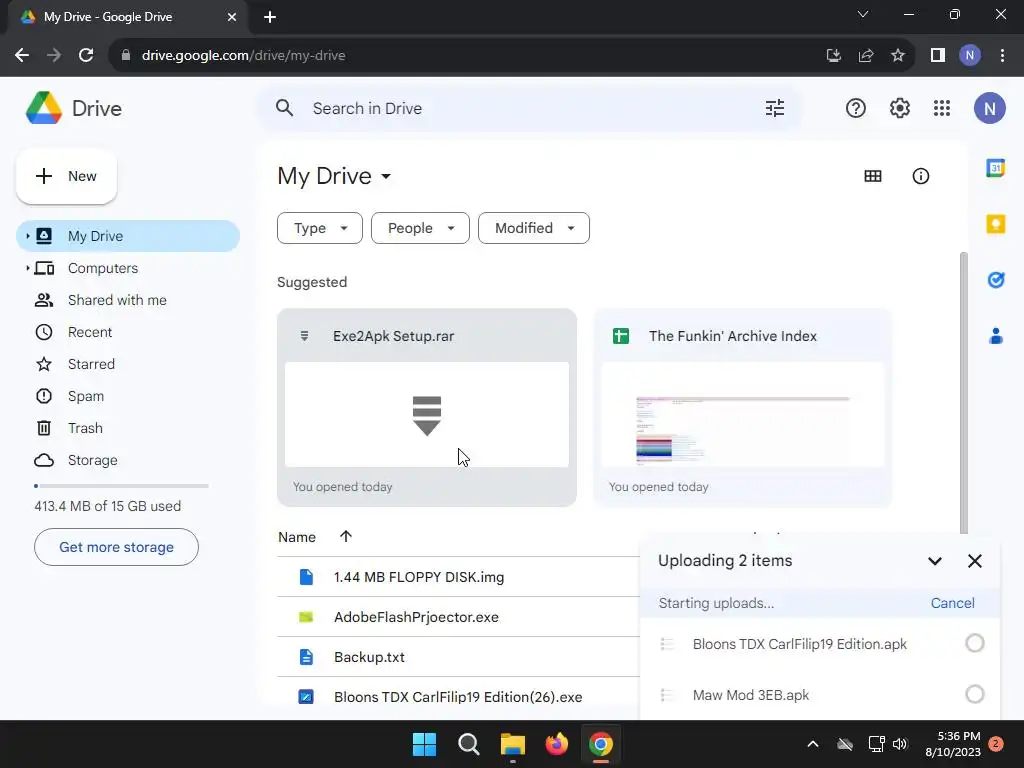Click the Bloons TDX apk upload status circle
This screenshot has width=1024, height=768.
click(x=974, y=643)
